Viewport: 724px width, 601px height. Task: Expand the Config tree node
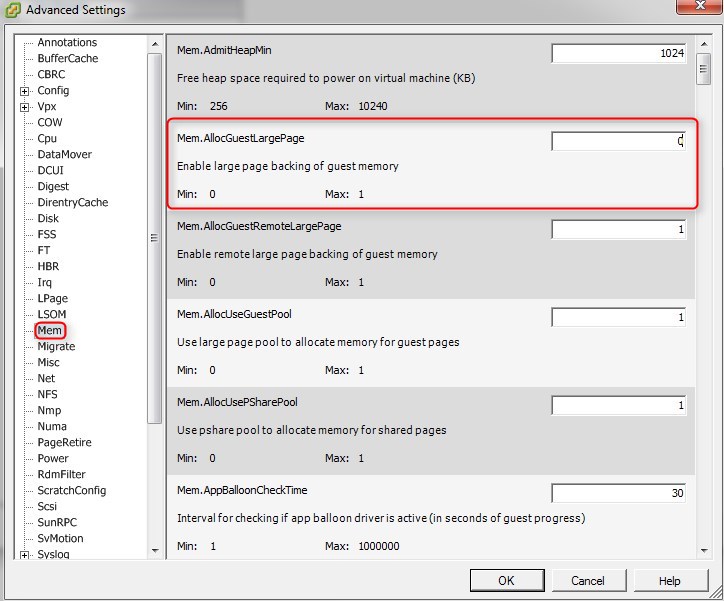coord(24,91)
